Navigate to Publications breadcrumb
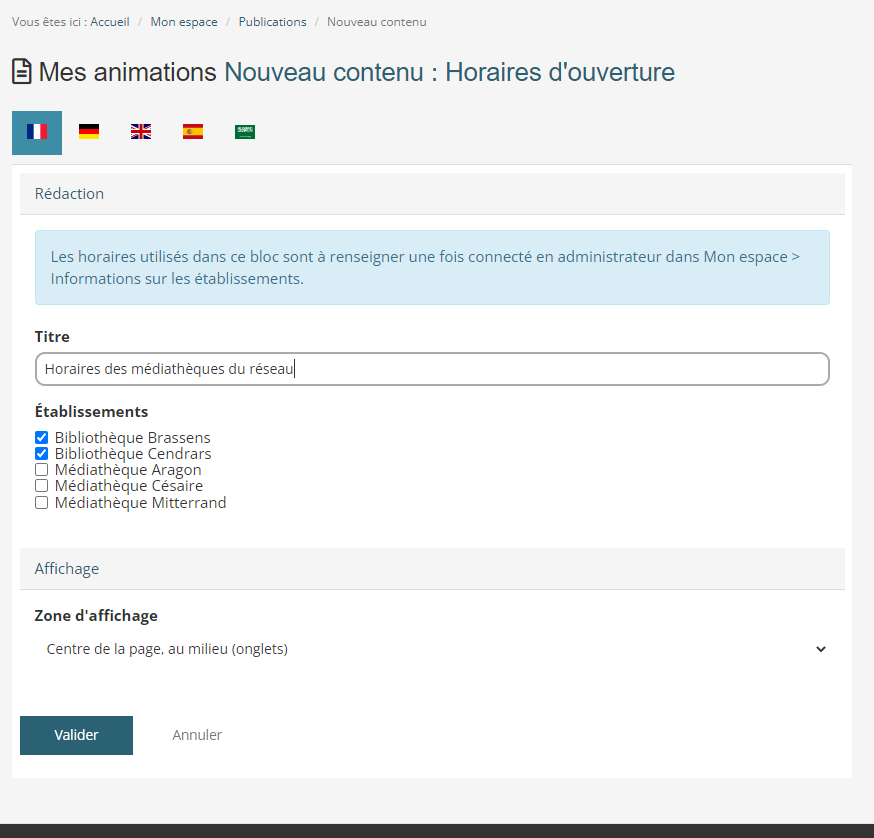 (272, 22)
